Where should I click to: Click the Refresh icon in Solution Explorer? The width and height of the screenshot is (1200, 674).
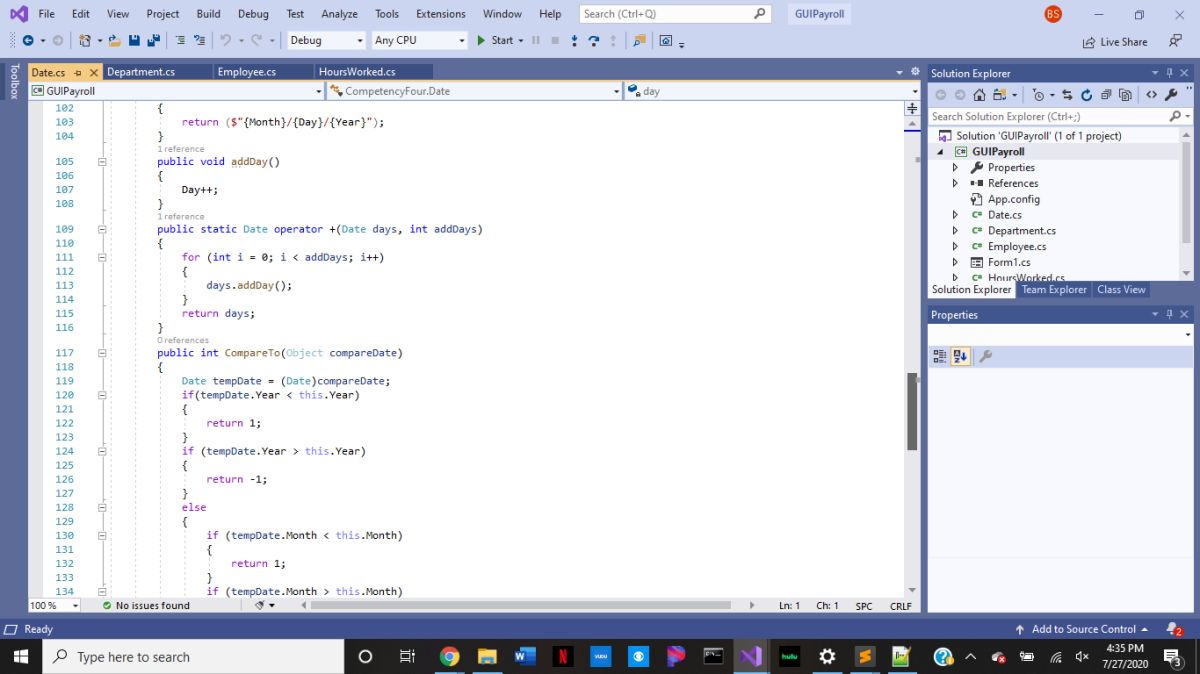1087,95
